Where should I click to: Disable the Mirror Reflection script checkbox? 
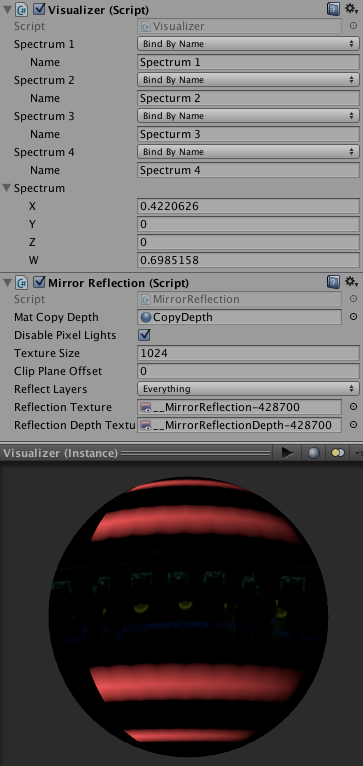pyautogui.click(x=40, y=282)
